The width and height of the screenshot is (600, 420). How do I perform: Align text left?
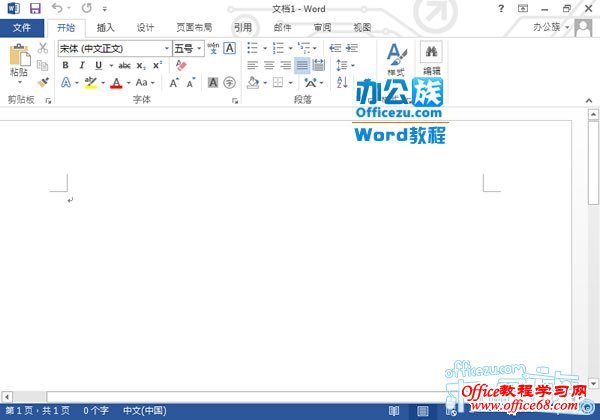point(253,65)
